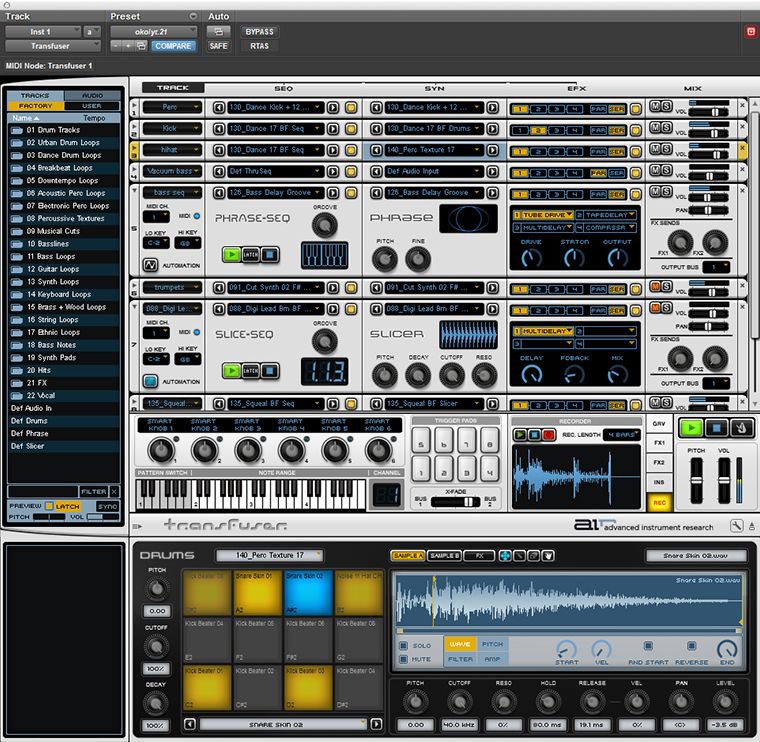Play the Phrase-Seq on the bass seq track
760x742 pixels.
click(232, 254)
